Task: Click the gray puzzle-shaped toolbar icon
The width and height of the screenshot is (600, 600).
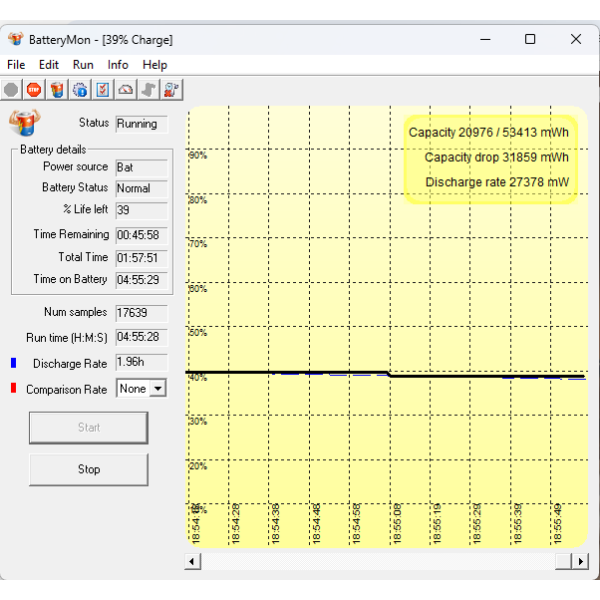Action: (148, 90)
